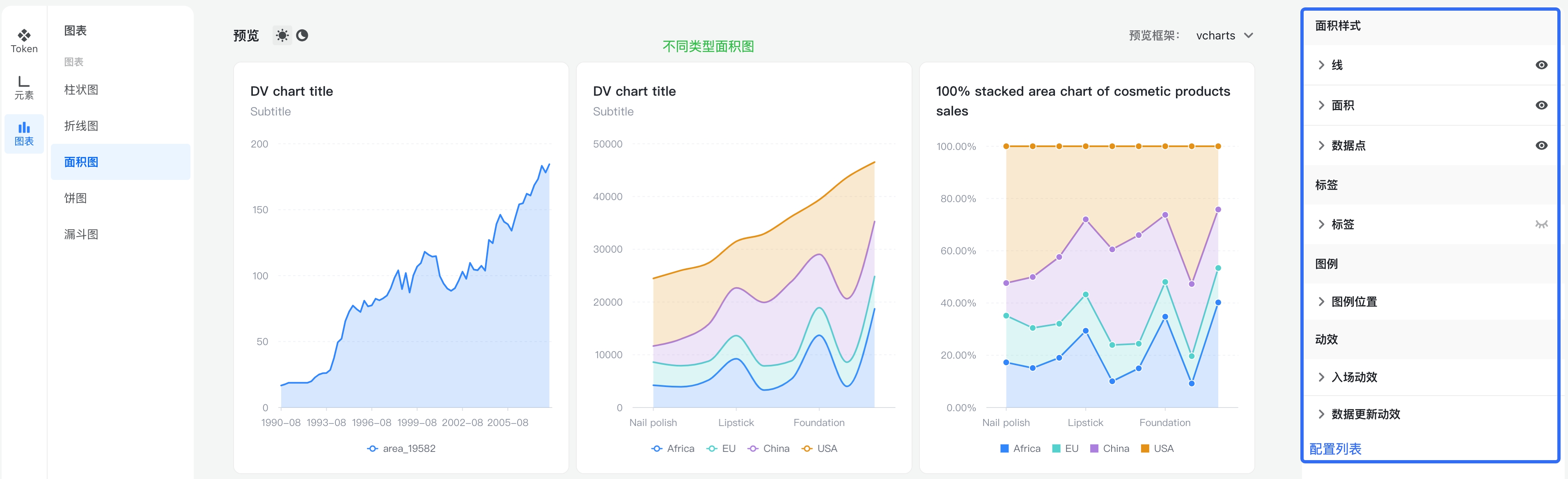
Task: Switch preview to dark mode moon icon
Action: [302, 35]
